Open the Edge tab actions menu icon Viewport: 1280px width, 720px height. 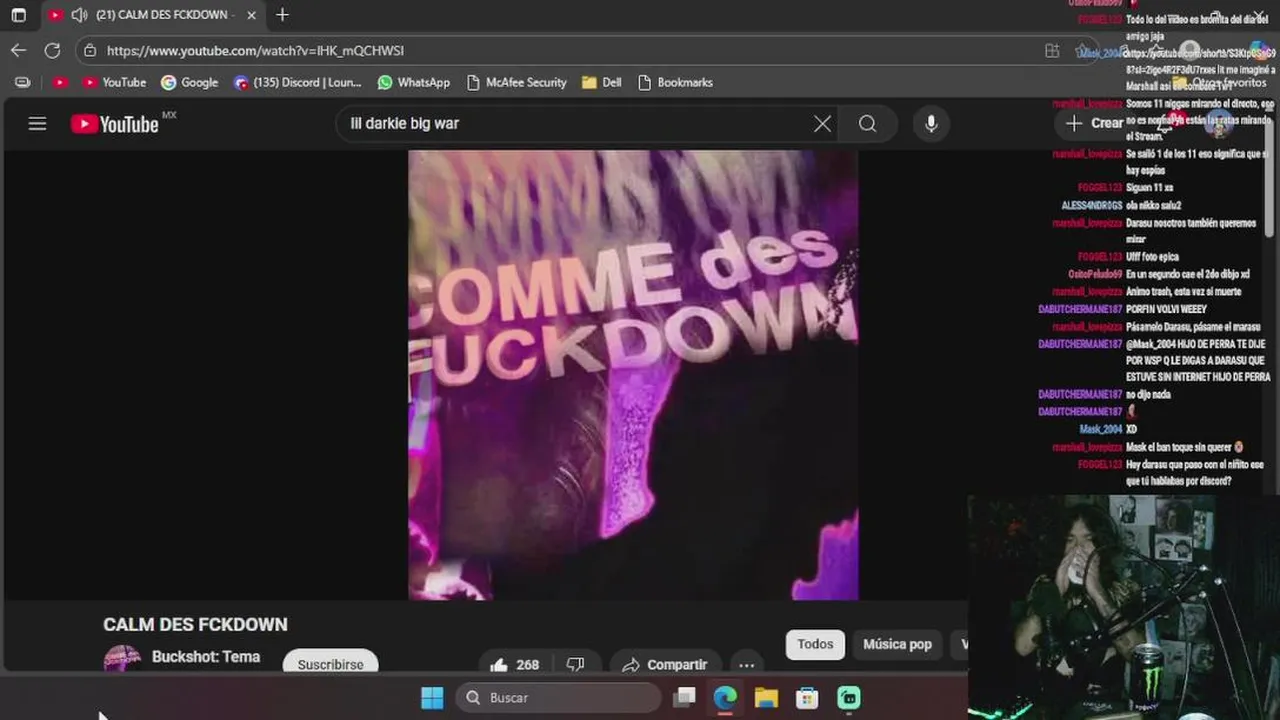click(18, 15)
